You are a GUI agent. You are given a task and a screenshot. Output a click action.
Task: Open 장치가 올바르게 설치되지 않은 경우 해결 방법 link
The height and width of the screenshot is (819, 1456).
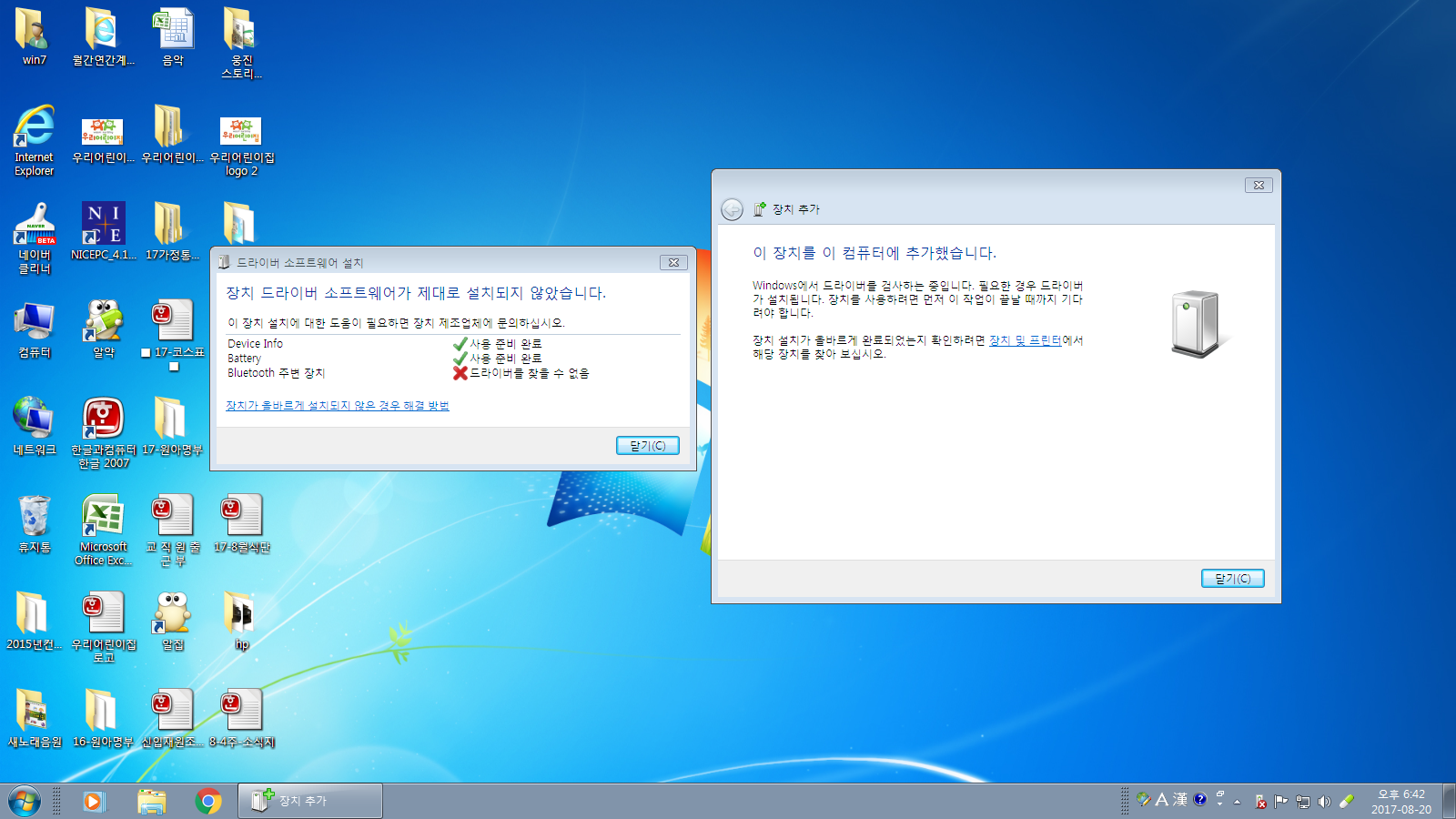[x=338, y=406]
